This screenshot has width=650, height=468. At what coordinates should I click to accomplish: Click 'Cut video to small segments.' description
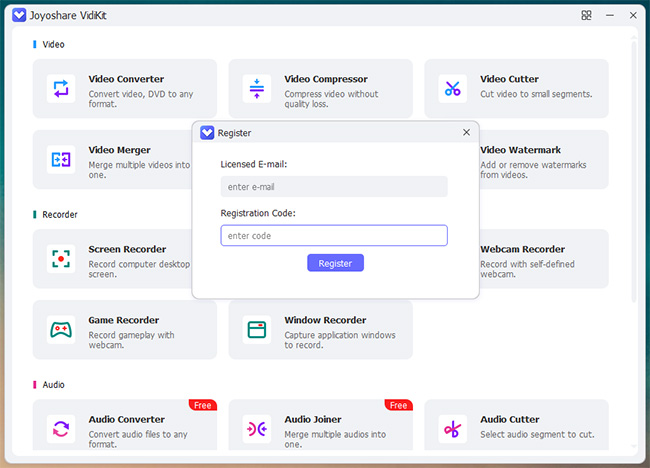click(x=536, y=94)
